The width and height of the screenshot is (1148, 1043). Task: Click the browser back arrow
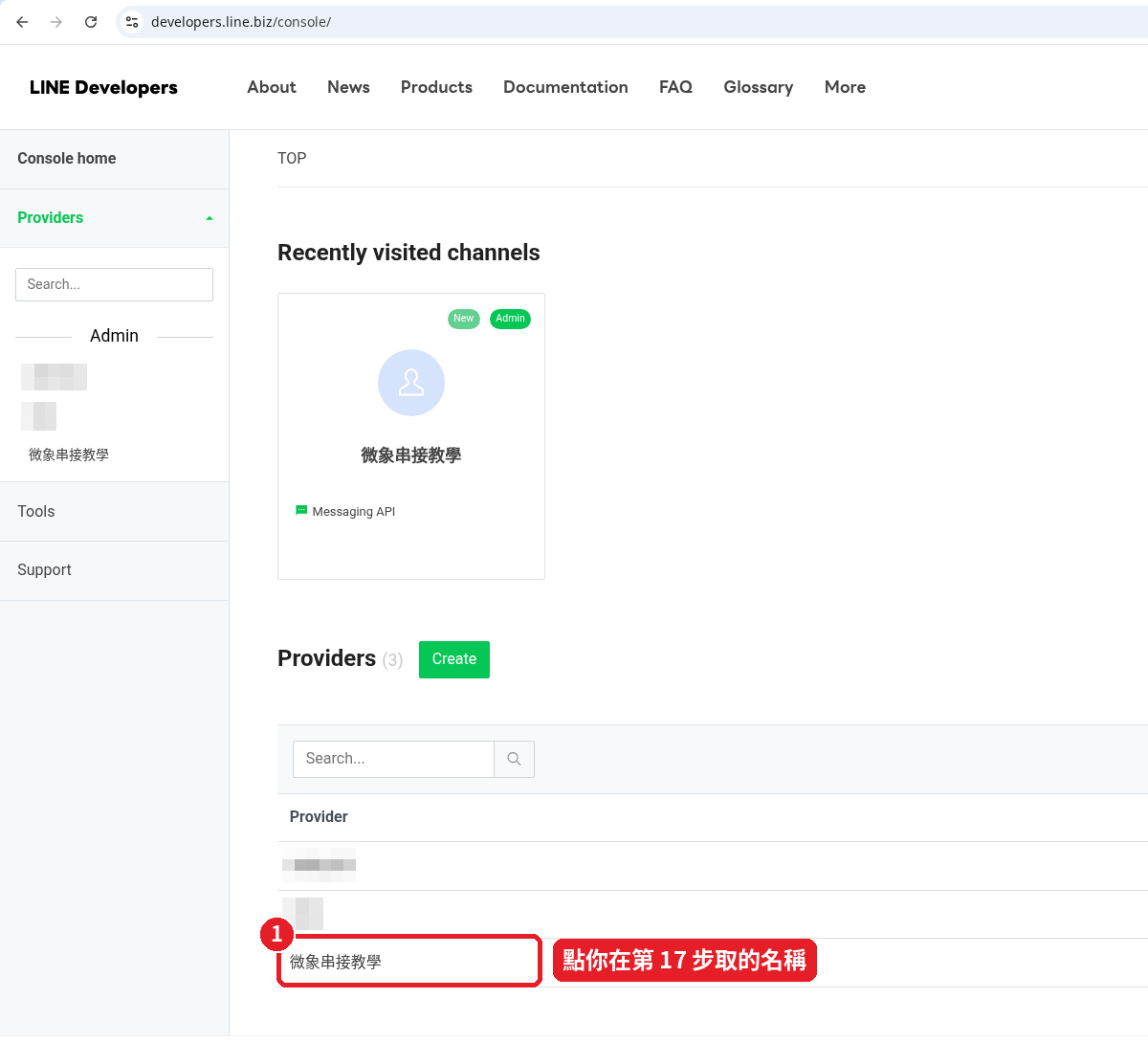pos(22,22)
